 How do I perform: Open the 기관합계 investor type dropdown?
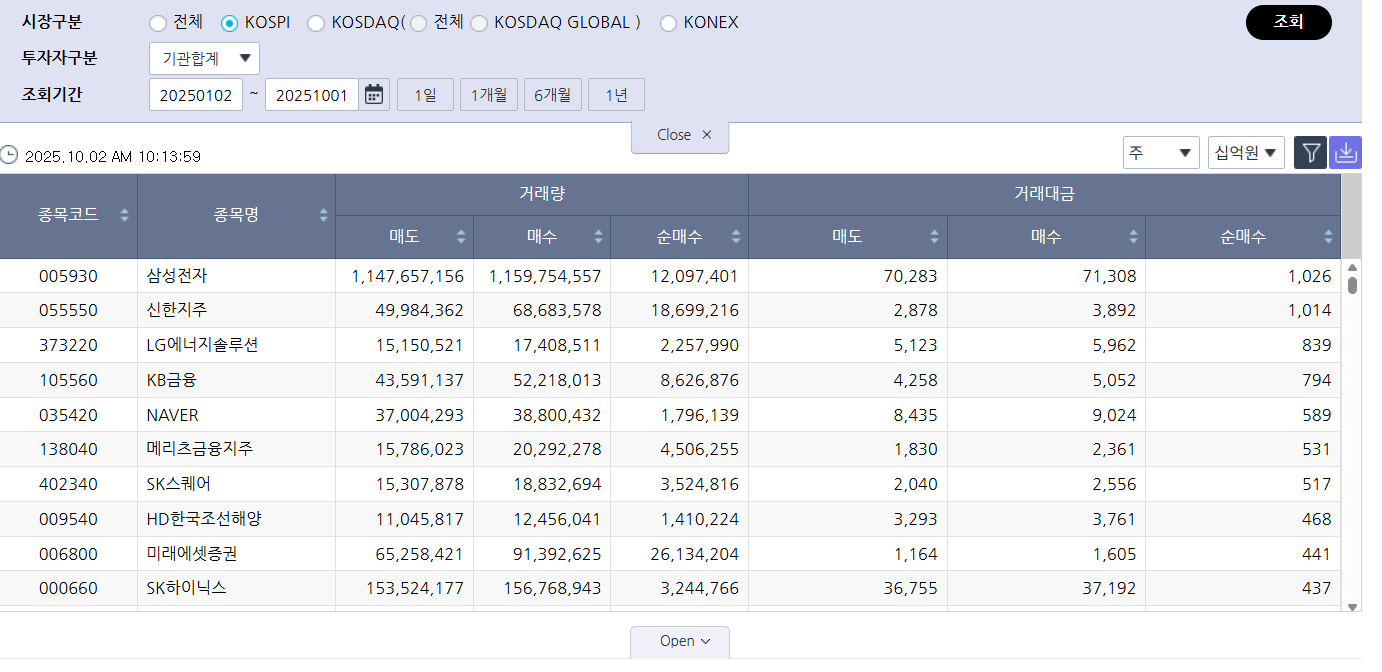click(x=204, y=59)
